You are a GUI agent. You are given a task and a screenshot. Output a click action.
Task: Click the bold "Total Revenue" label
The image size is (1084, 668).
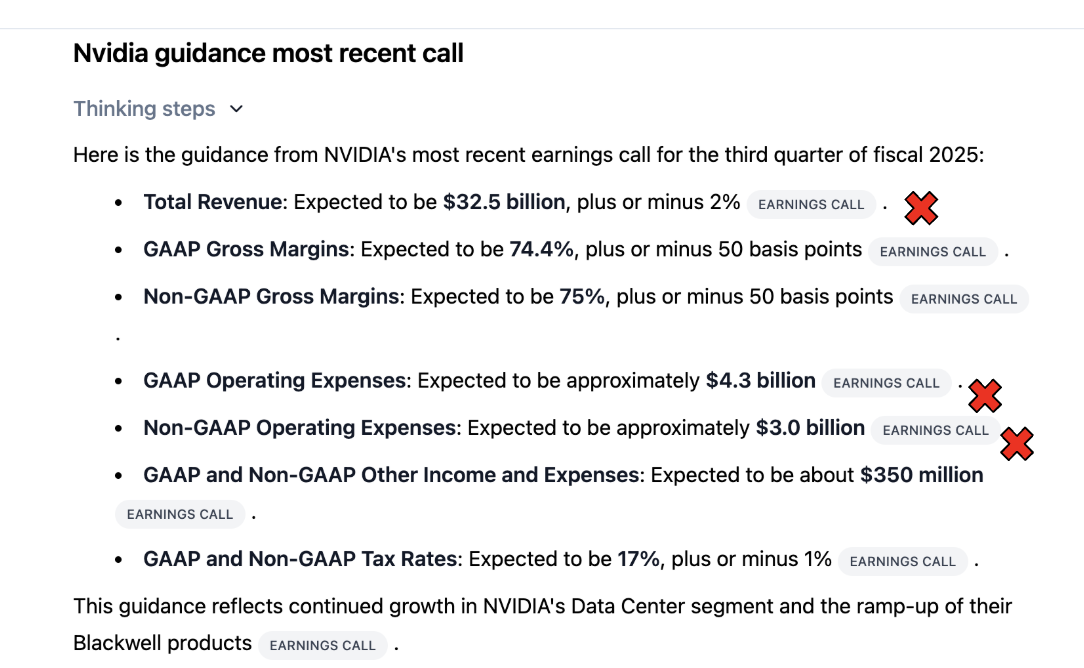[x=212, y=202]
